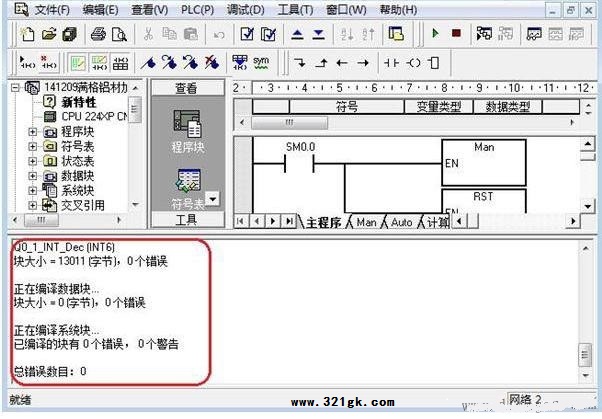Open 符号表 from the navigation bar
Screen dimensions: 602x419
click(x=188, y=190)
